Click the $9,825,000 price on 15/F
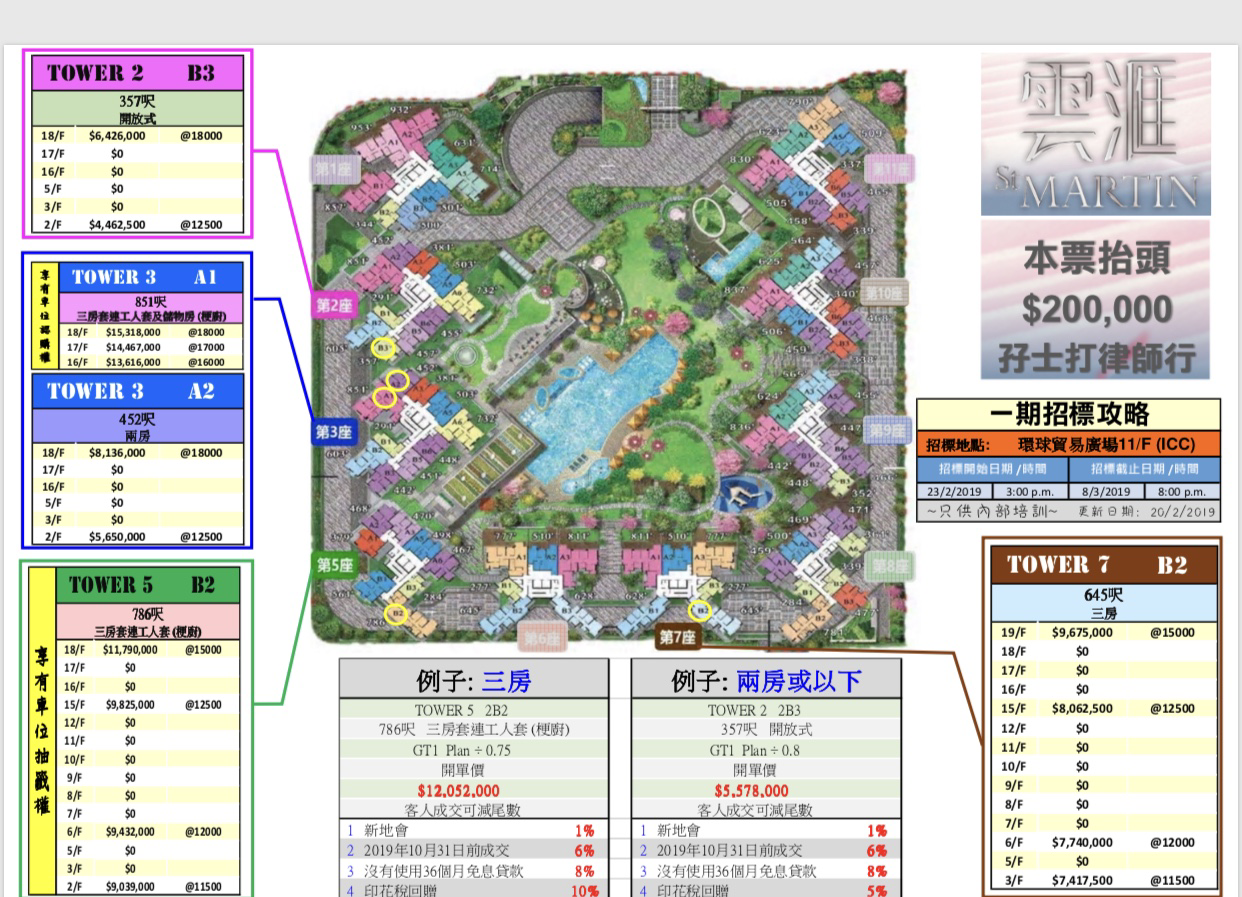1242x897 pixels. (131, 704)
